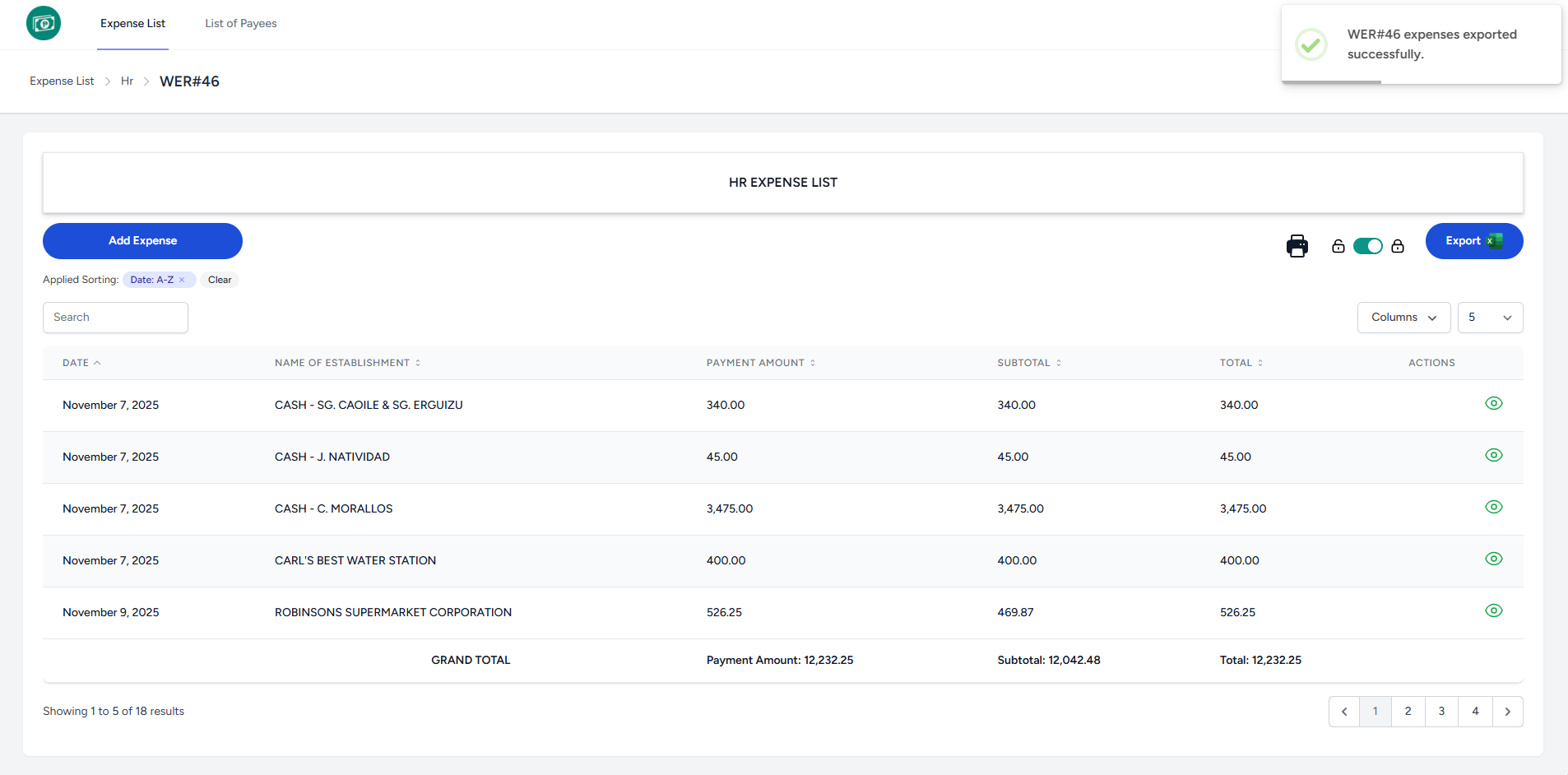Go to the next page arrow
This screenshot has width=1568, height=775.
click(x=1508, y=712)
